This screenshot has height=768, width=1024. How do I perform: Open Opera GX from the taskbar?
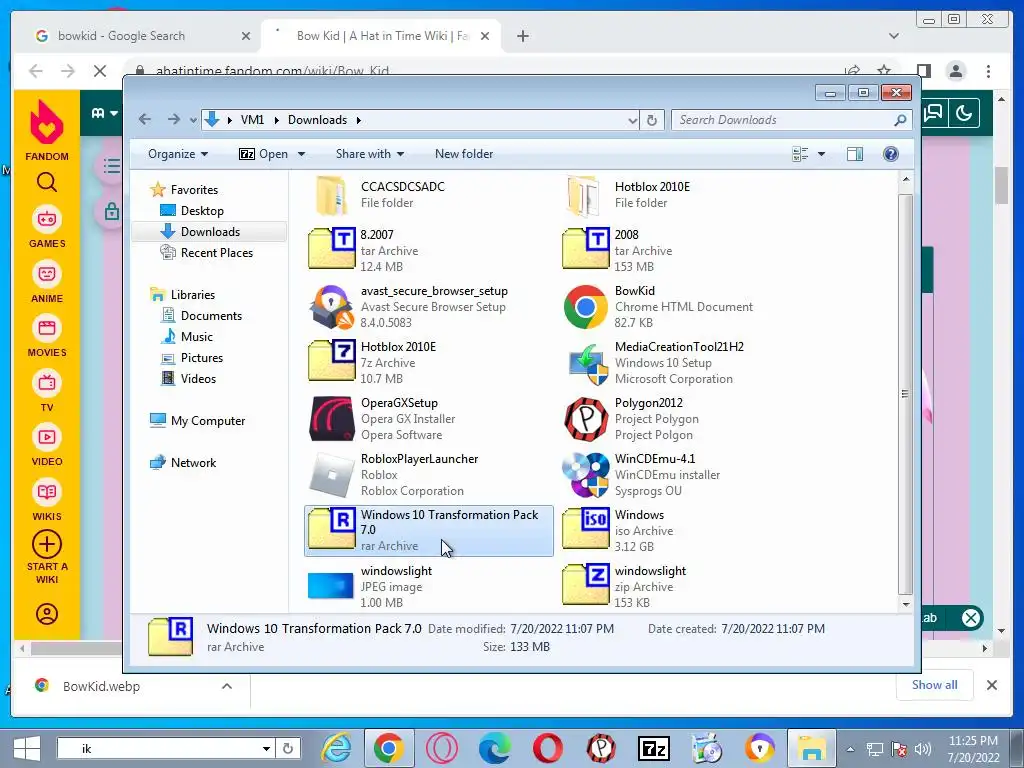point(442,748)
